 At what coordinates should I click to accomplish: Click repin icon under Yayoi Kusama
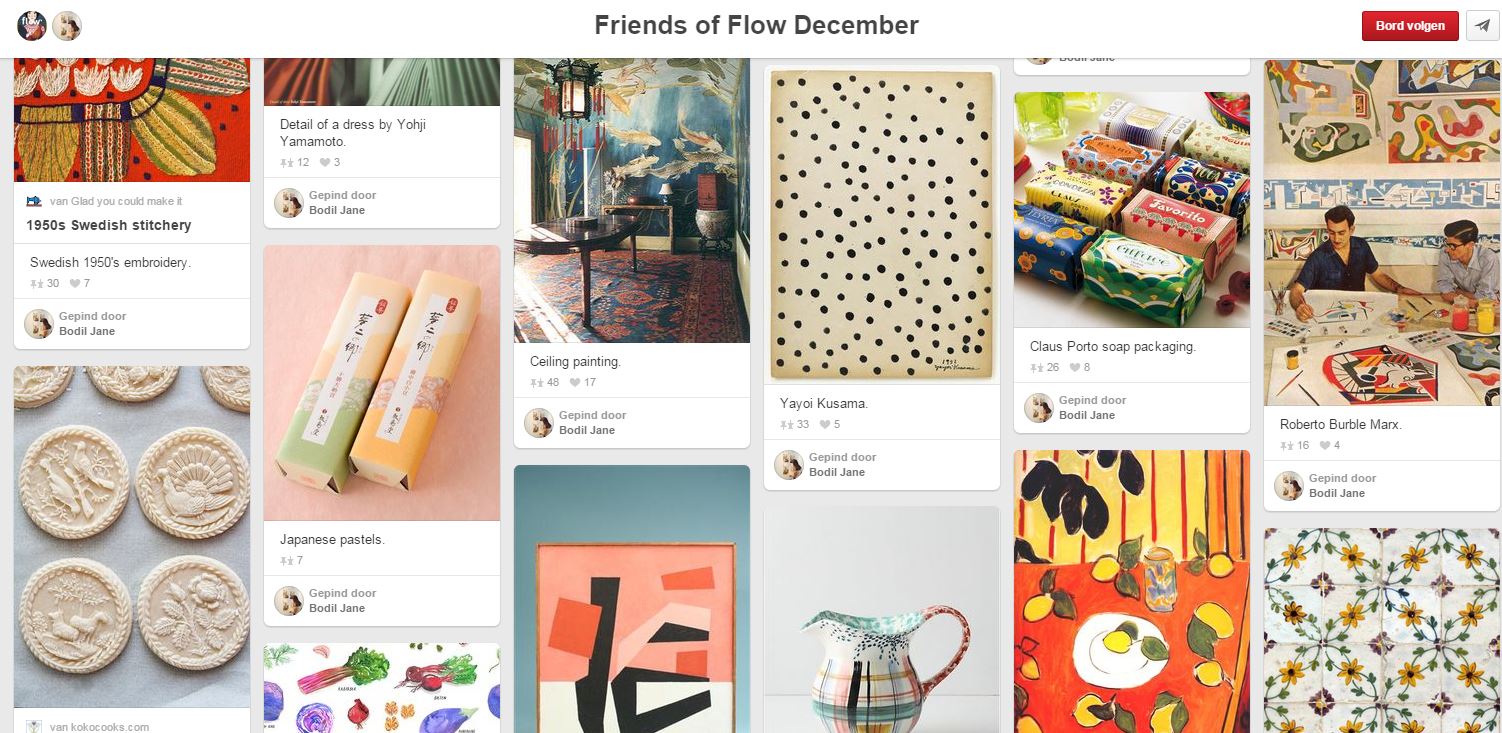click(x=786, y=424)
